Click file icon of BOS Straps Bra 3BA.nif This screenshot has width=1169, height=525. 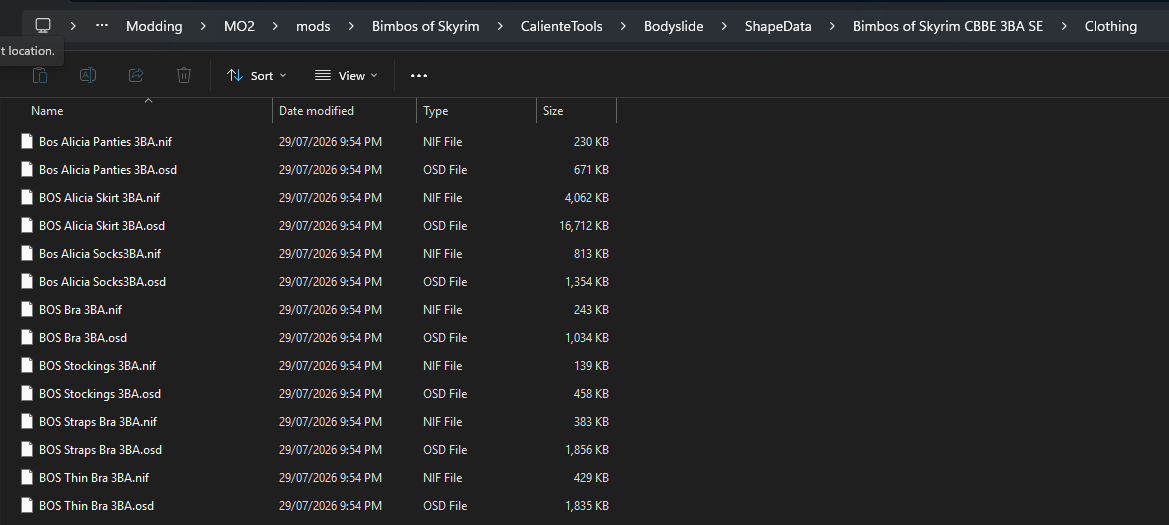click(x=27, y=421)
